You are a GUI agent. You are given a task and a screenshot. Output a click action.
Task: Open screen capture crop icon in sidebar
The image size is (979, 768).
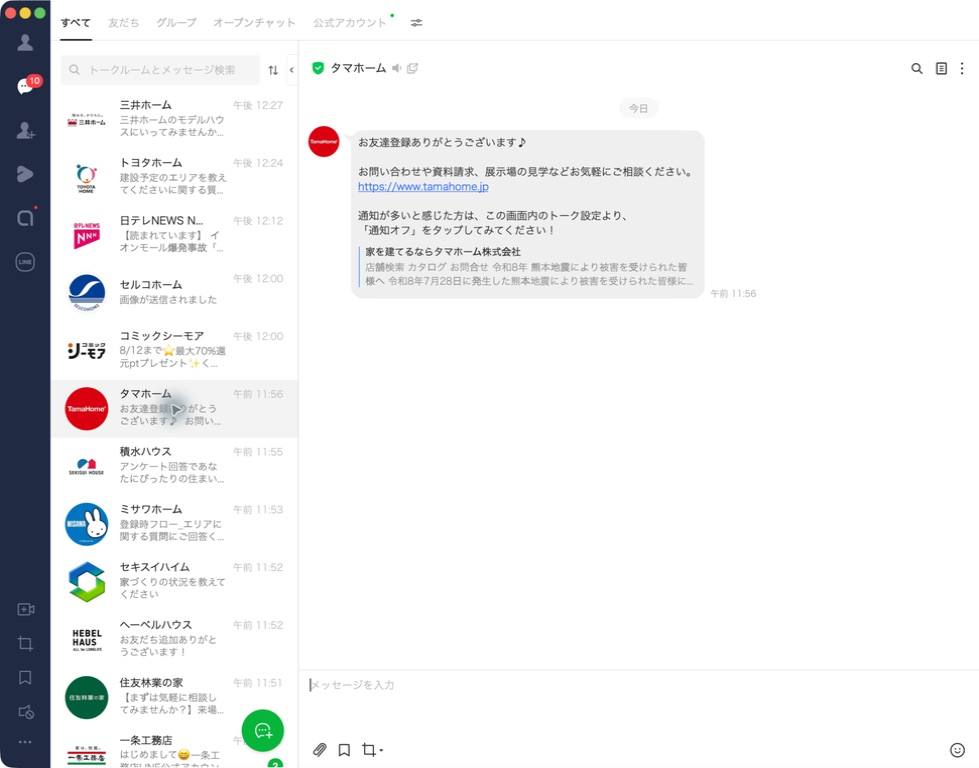click(26, 643)
